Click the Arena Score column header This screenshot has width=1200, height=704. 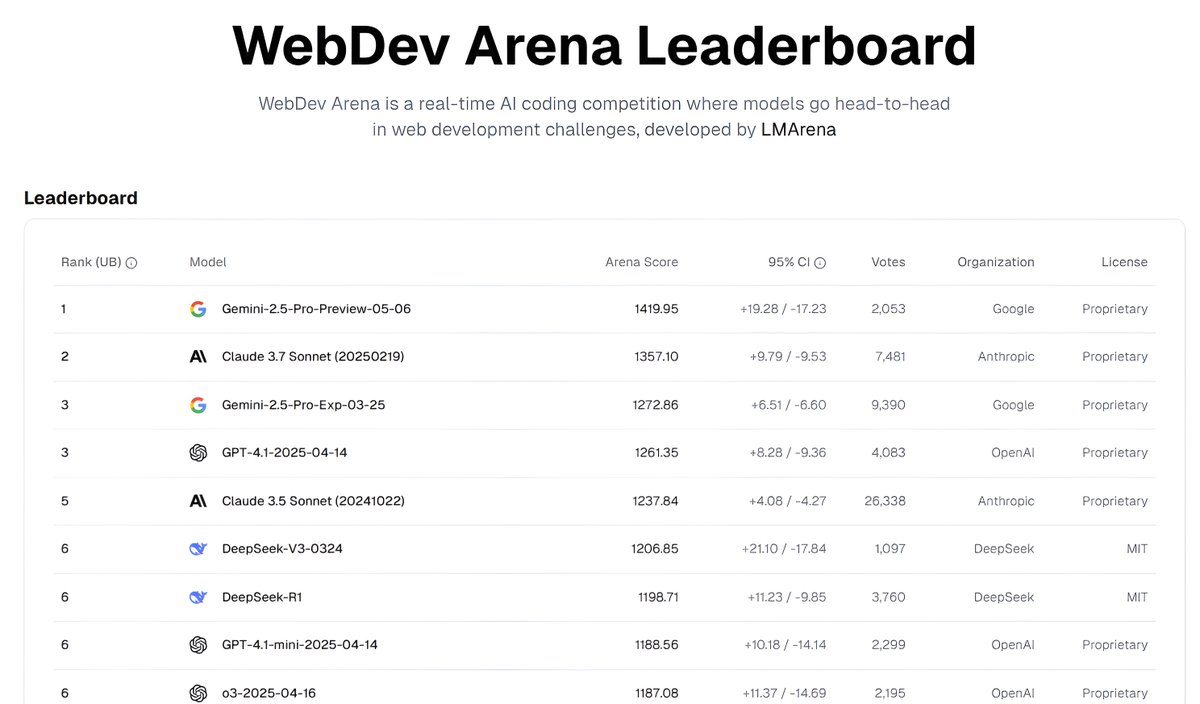click(x=642, y=262)
